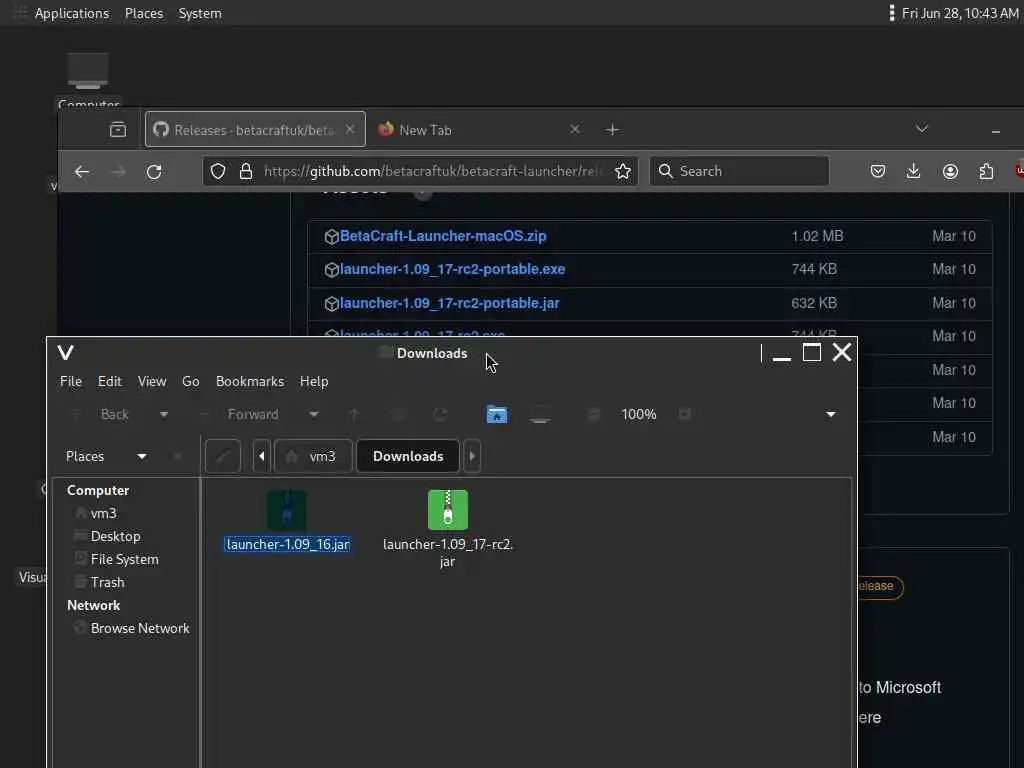Click the Downloads path button
1024x768 pixels.
click(x=408, y=456)
